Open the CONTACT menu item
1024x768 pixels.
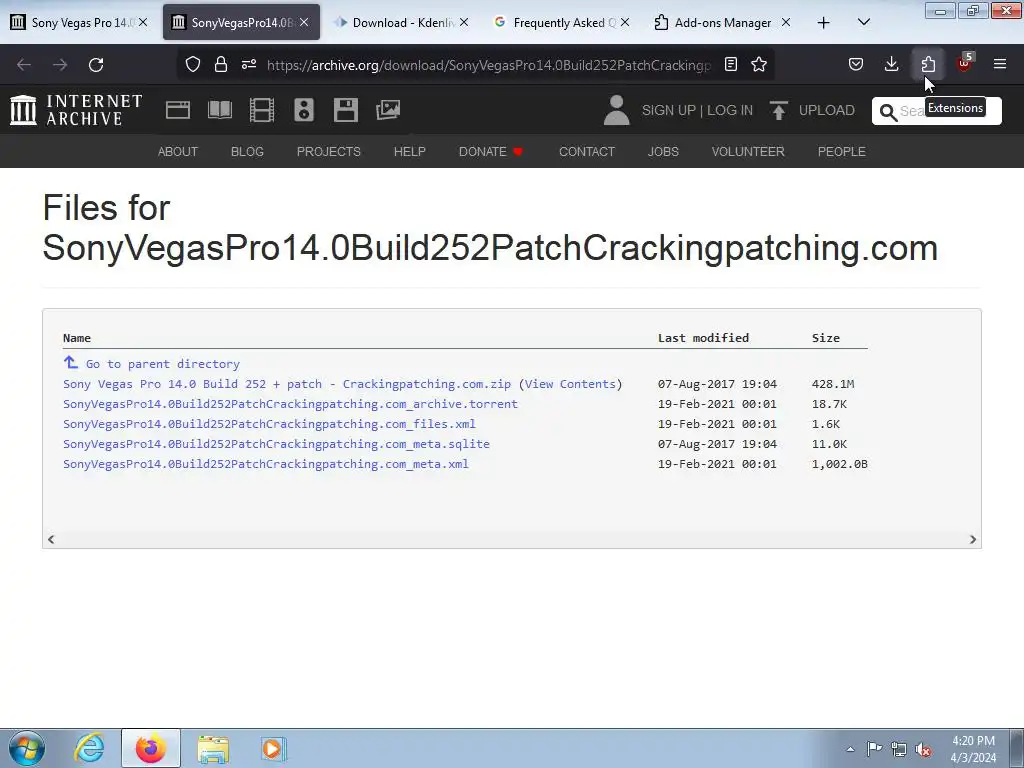(586, 152)
